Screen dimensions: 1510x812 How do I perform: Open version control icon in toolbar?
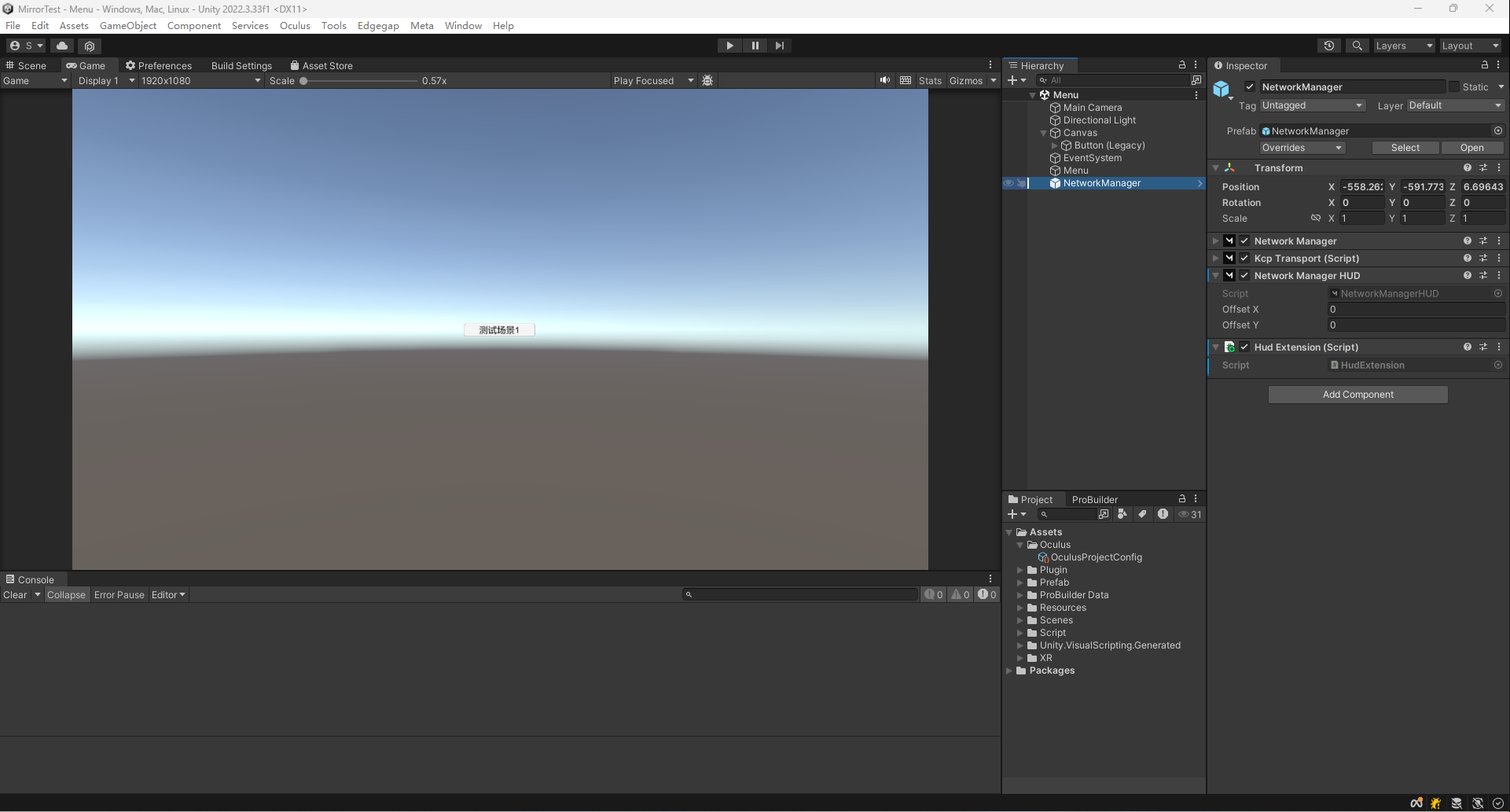point(90,46)
